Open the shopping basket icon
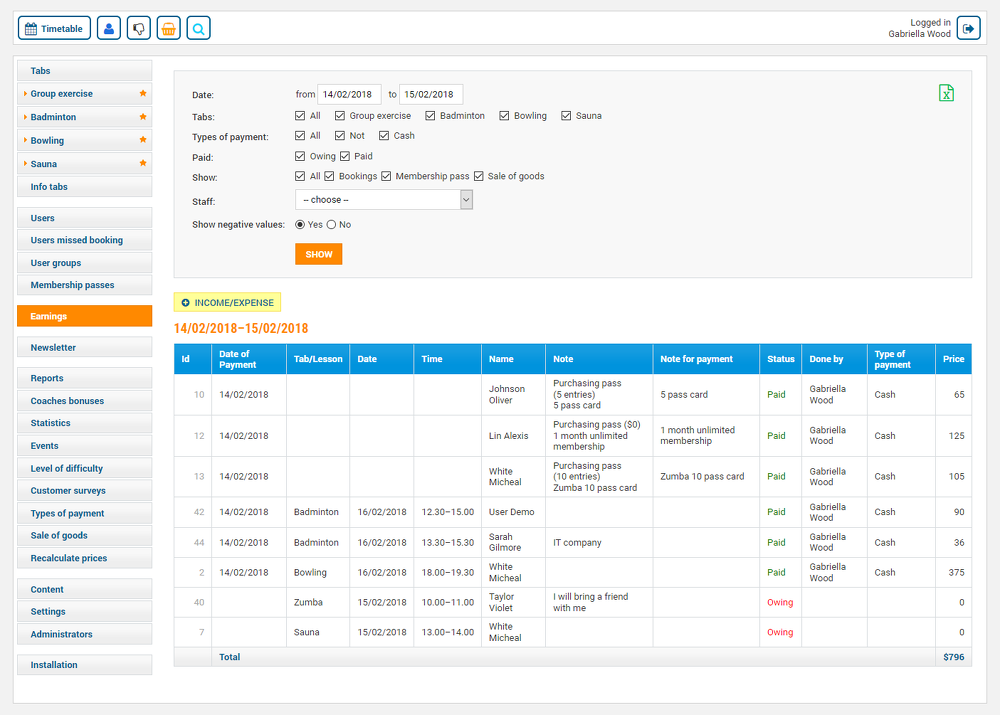Image resolution: width=1000 pixels, height=715 pixels. tap(168, 28)
